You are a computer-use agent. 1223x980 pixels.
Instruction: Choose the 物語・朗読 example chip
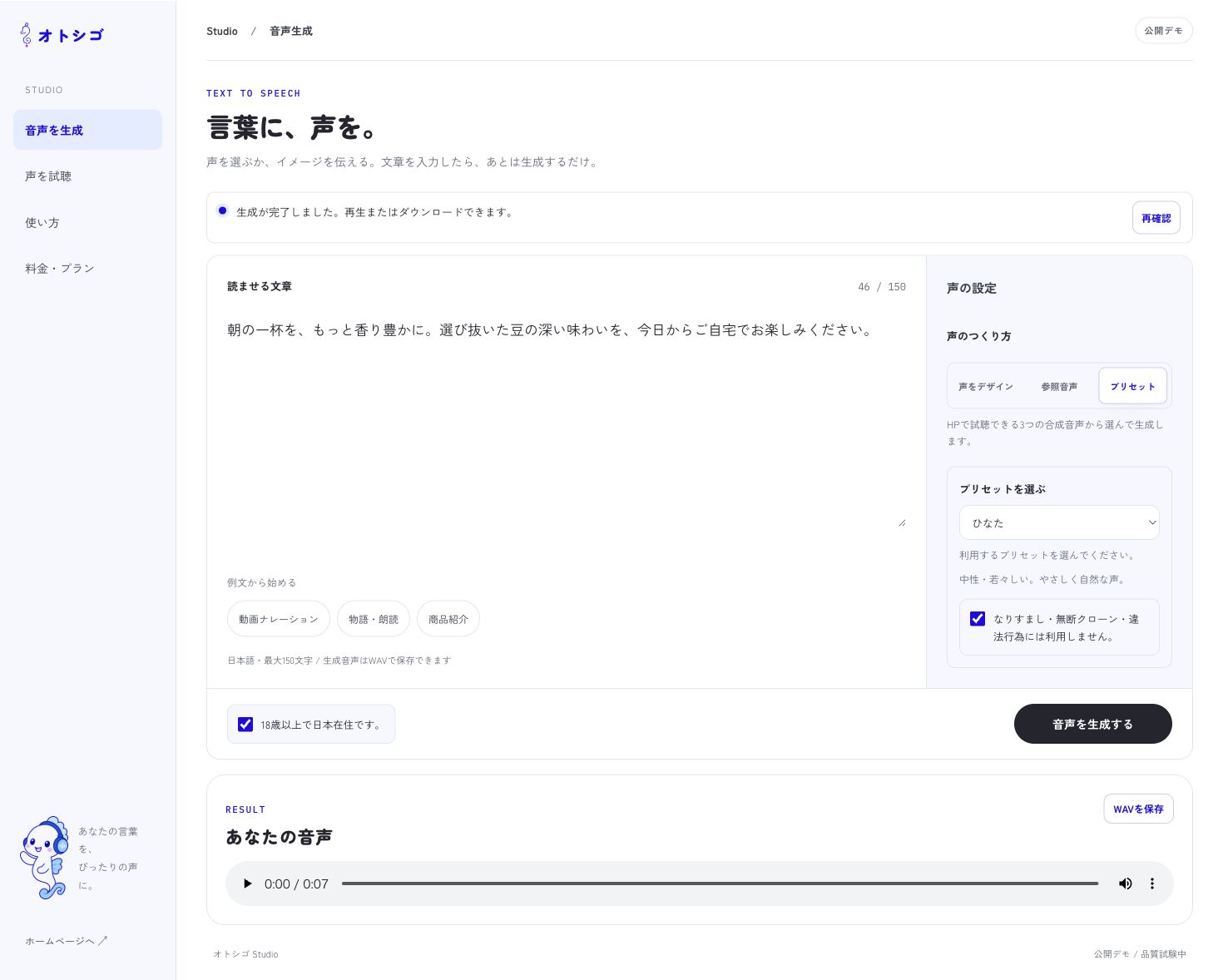click(x=374, y=619)
